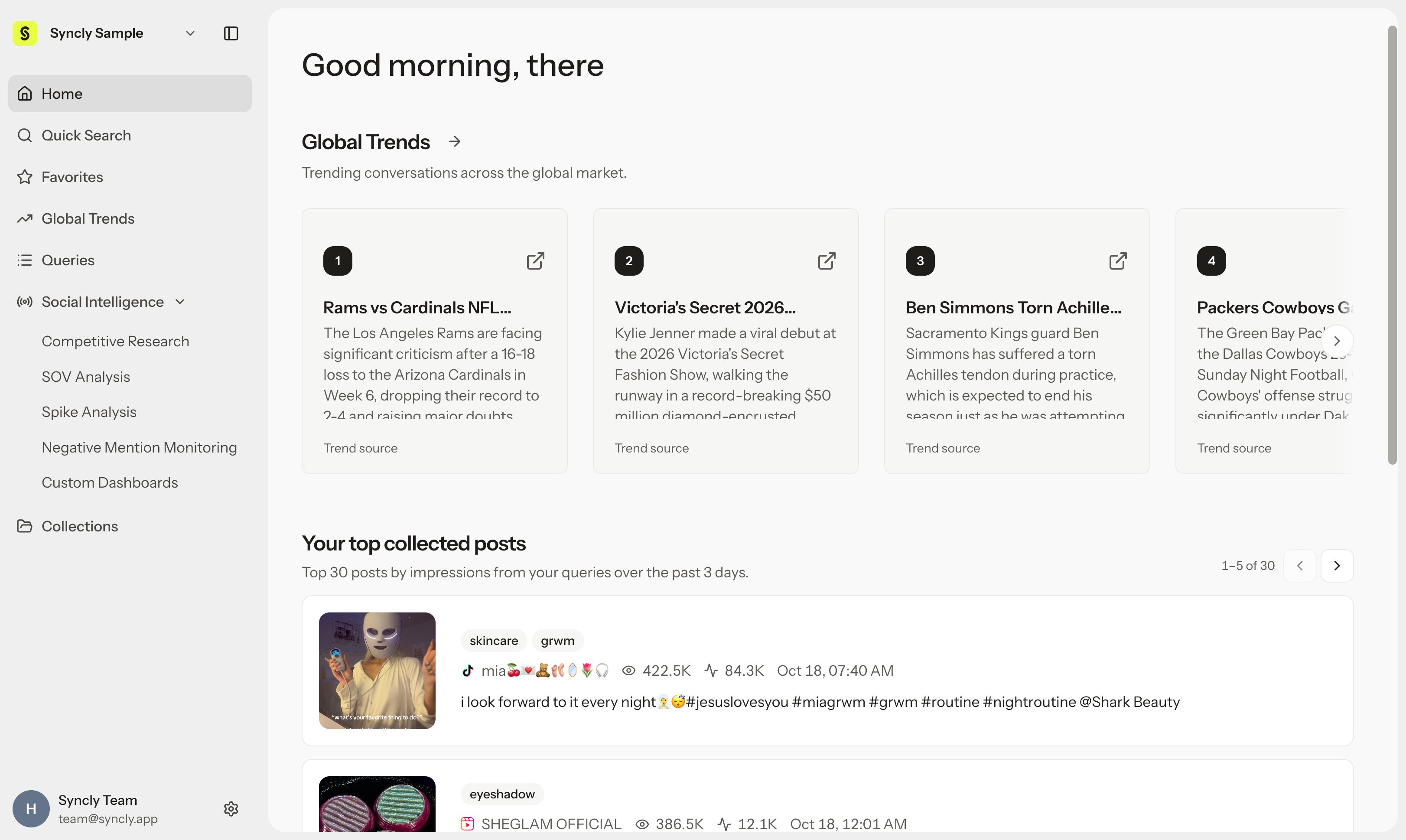1406x840 pixels.
Task: Open external link on Ben Simmons card
Action: click(1118, 261)
